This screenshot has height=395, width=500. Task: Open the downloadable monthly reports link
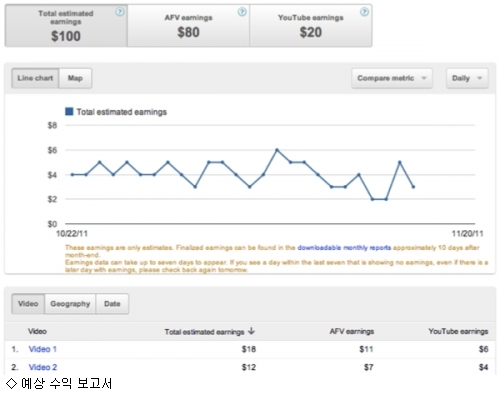click(344, 248)
